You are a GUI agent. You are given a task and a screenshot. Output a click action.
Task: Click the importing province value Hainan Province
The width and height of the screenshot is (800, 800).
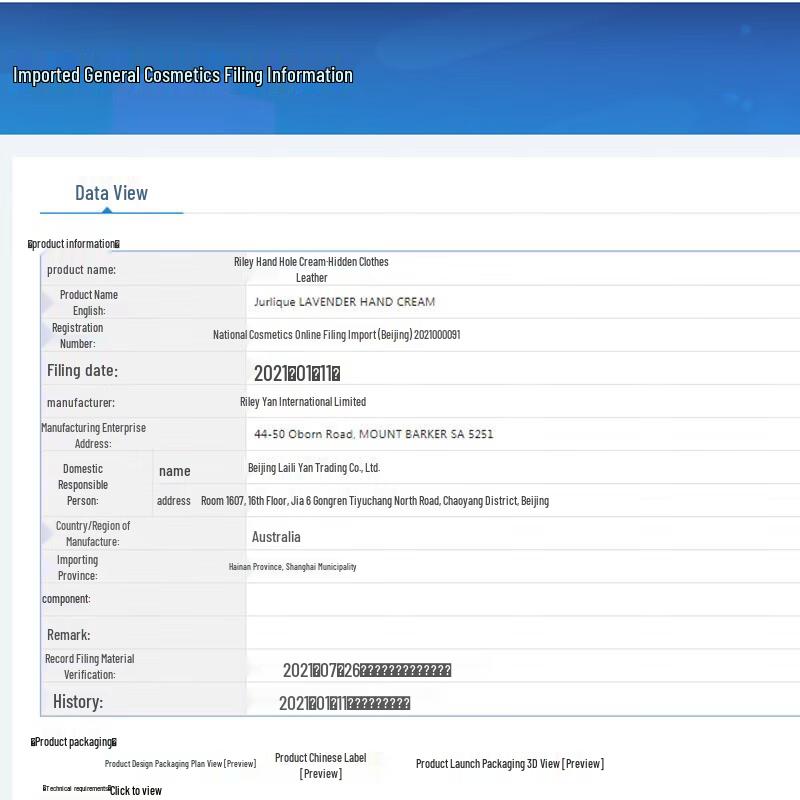(292, 567)
